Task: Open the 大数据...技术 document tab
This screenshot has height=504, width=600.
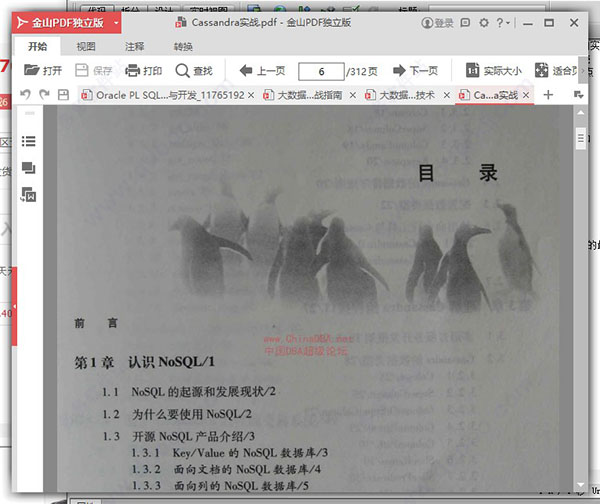Action: [x=400, y=95]
